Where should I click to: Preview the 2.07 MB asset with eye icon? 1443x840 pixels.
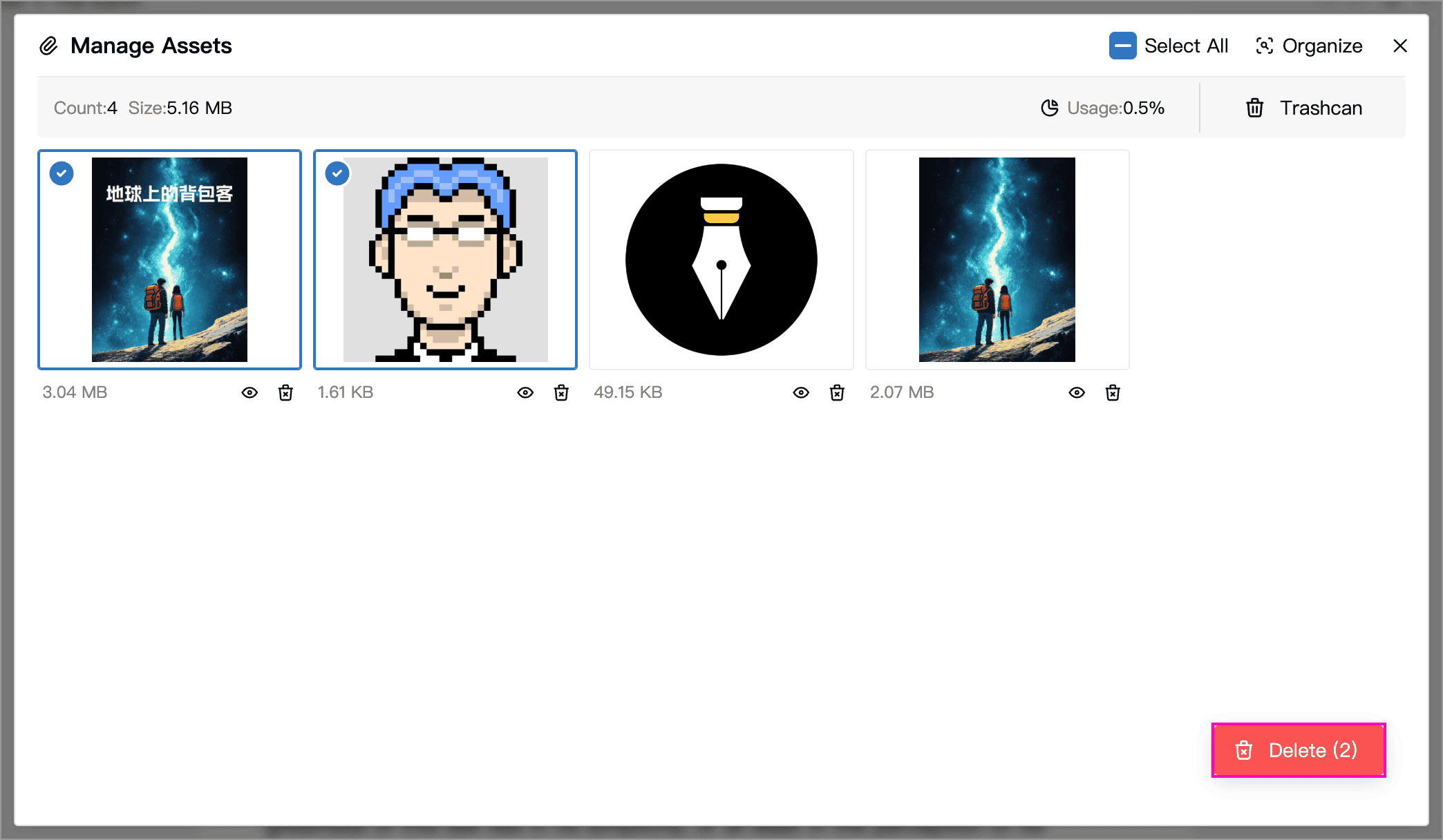point(1077,393)
